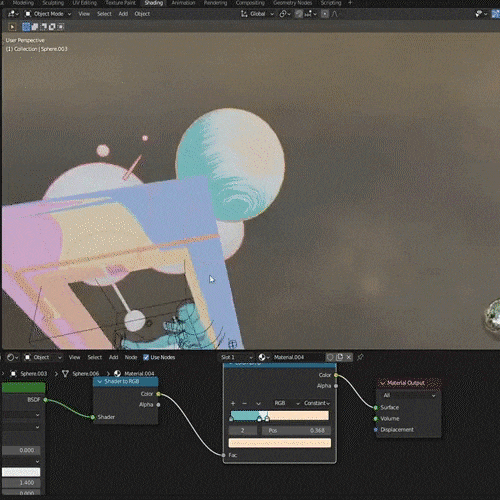Open the viewport View menu

tap(84, 14)
